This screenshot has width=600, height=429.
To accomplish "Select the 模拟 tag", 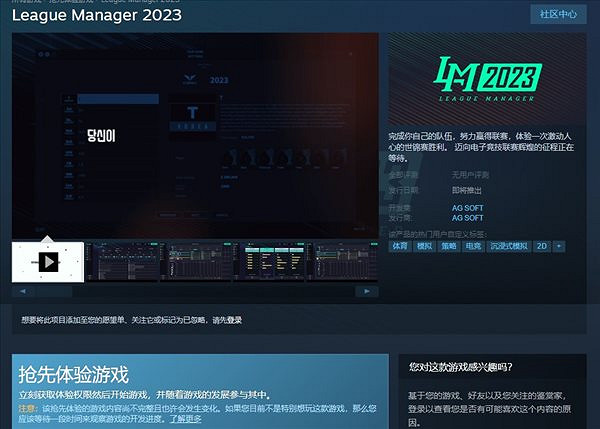I will (x=425, y=245).
